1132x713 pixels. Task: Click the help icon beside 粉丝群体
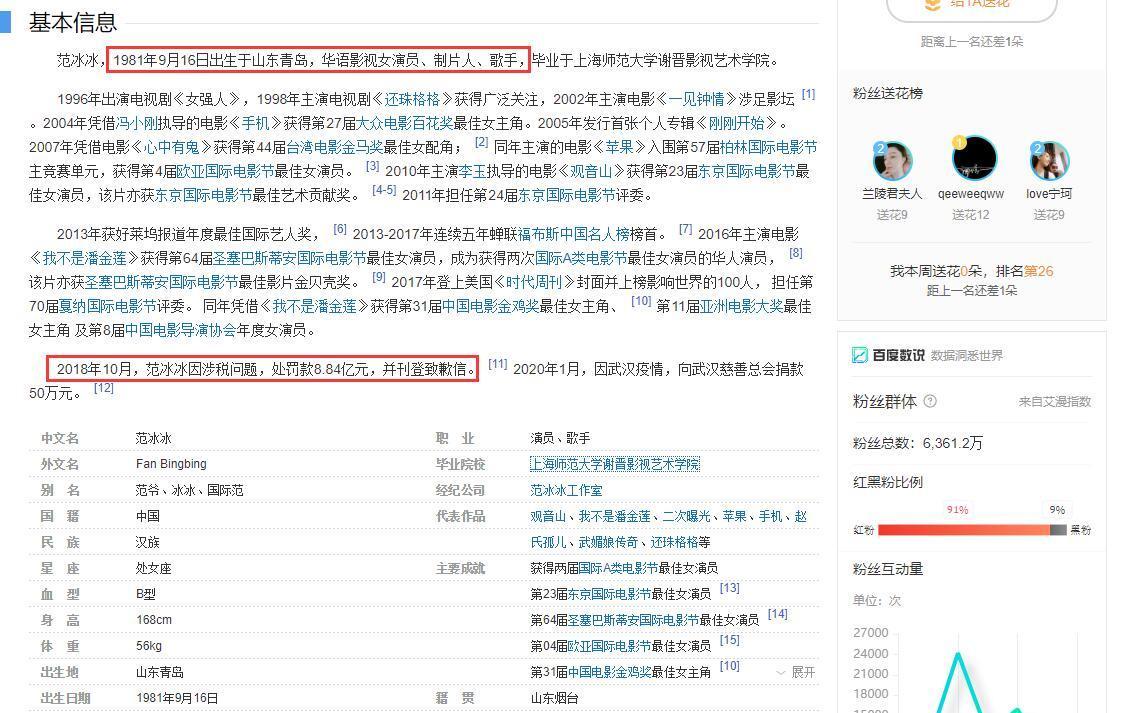pos(930,401)
